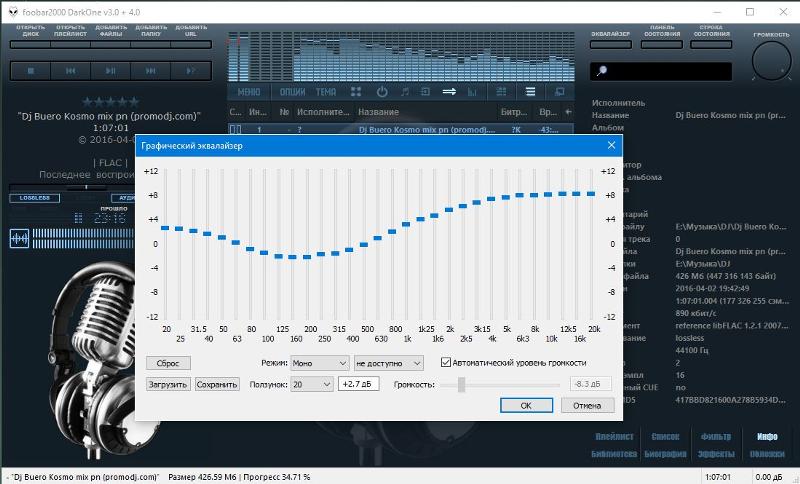800x484 pixels.
Task: Switch to the Обложки tab
Action: 767,454
